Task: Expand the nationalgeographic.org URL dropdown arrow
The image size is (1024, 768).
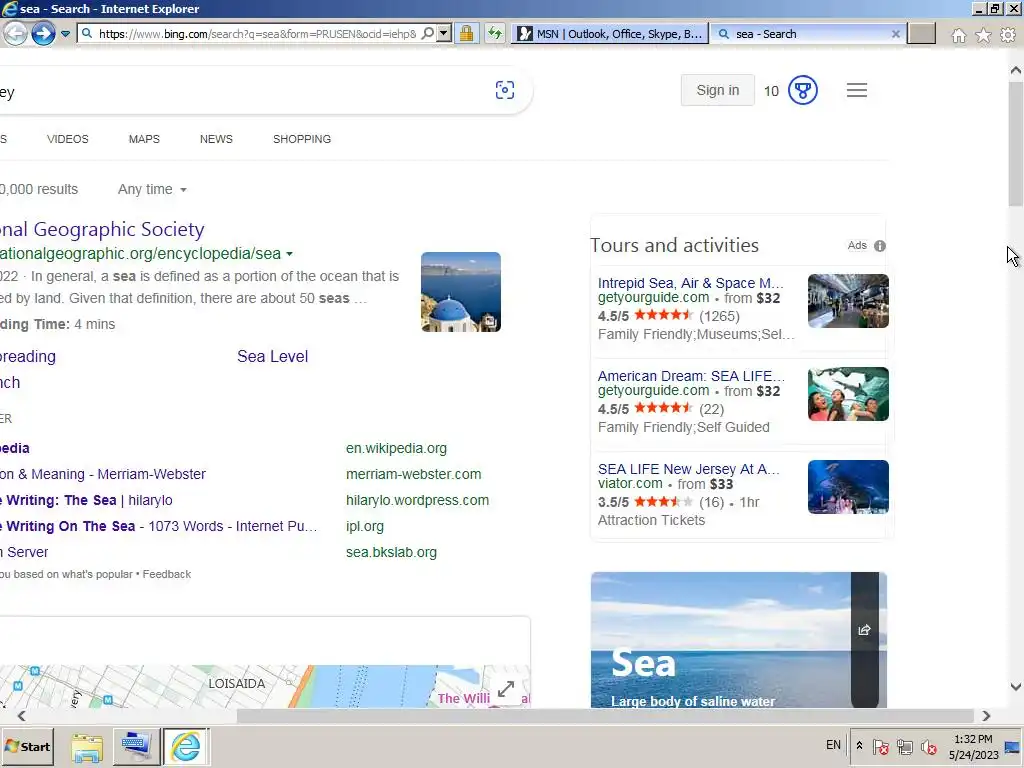Action: 289,254
